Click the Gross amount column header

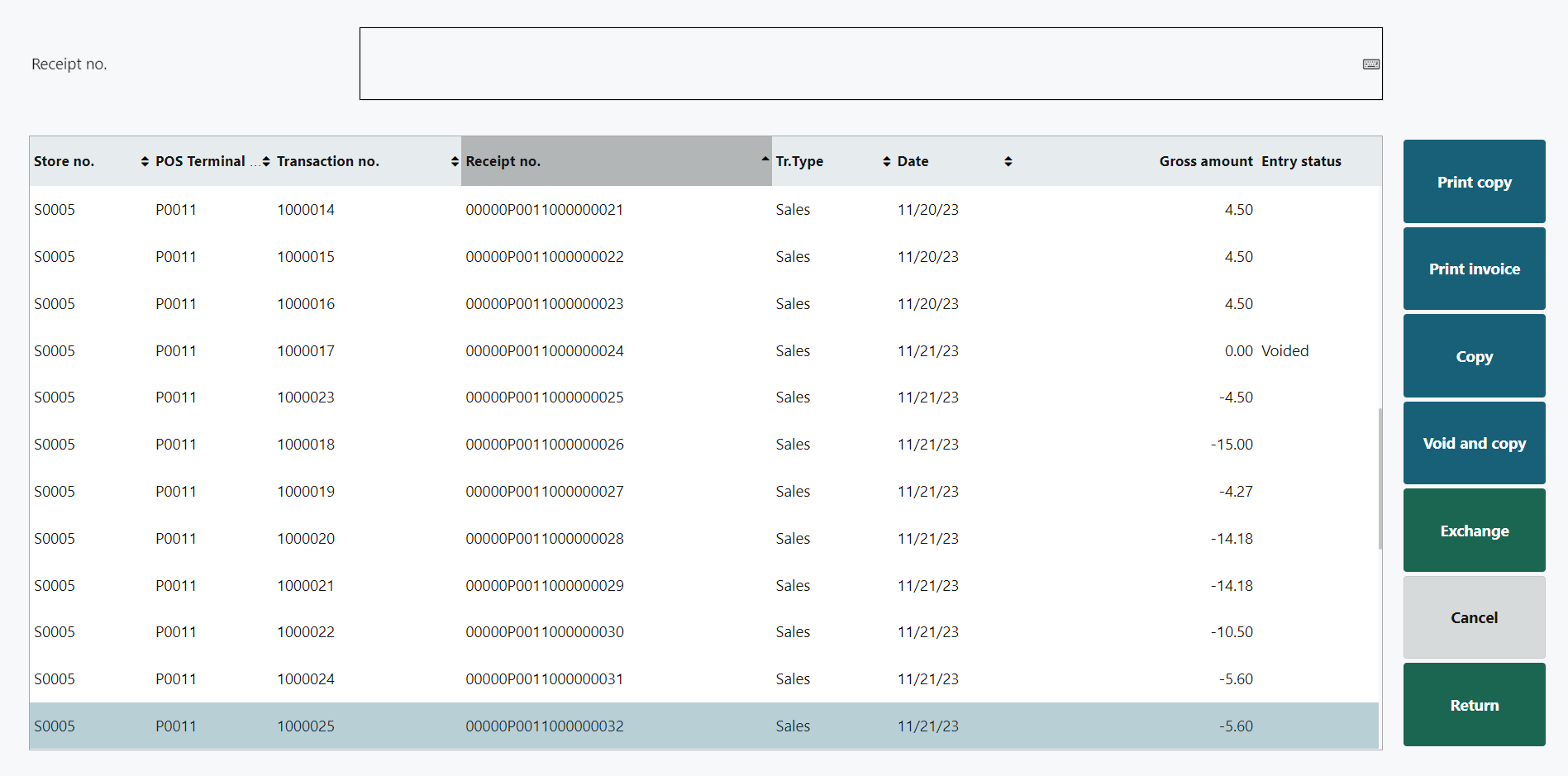pos(1205,162)
